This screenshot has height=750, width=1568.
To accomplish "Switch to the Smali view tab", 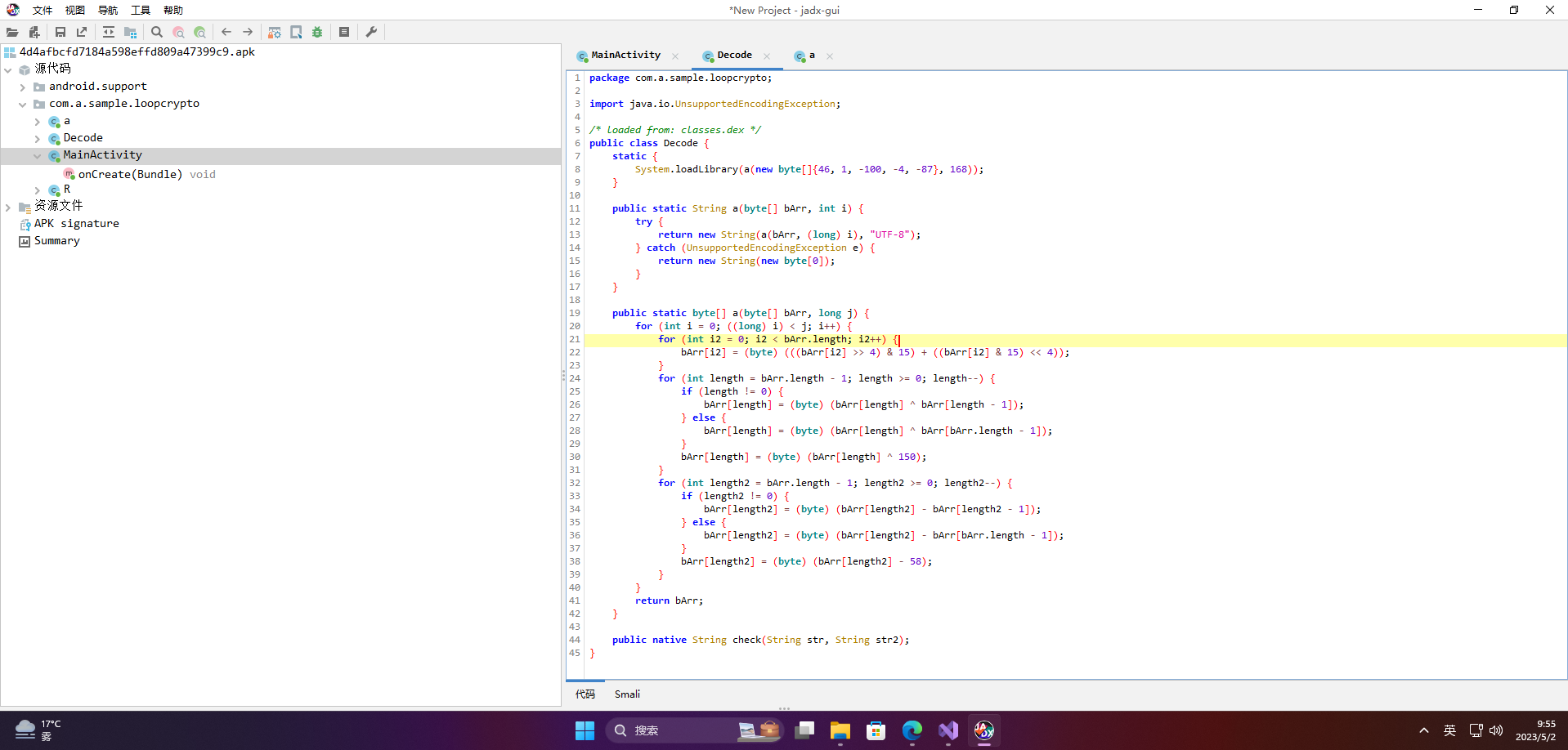I will (627, 694).
